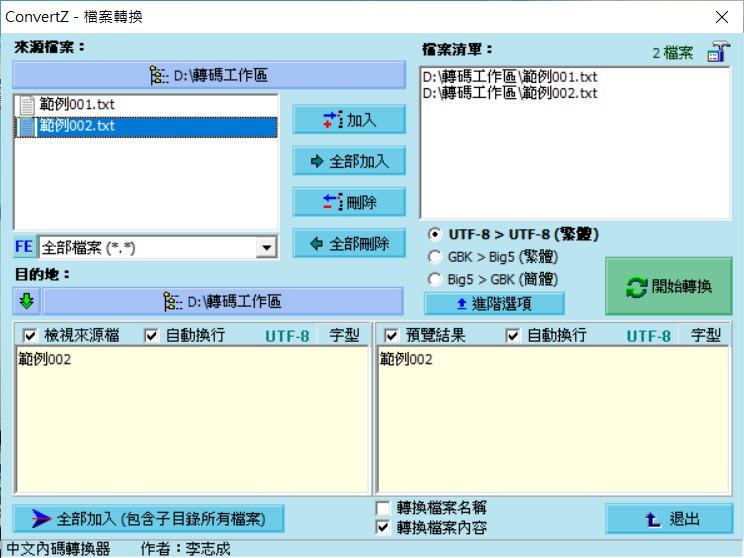The height and width of the screenshot is (558, 744).
Task: Exit via the 退出 button
Action: pos(669,519)
